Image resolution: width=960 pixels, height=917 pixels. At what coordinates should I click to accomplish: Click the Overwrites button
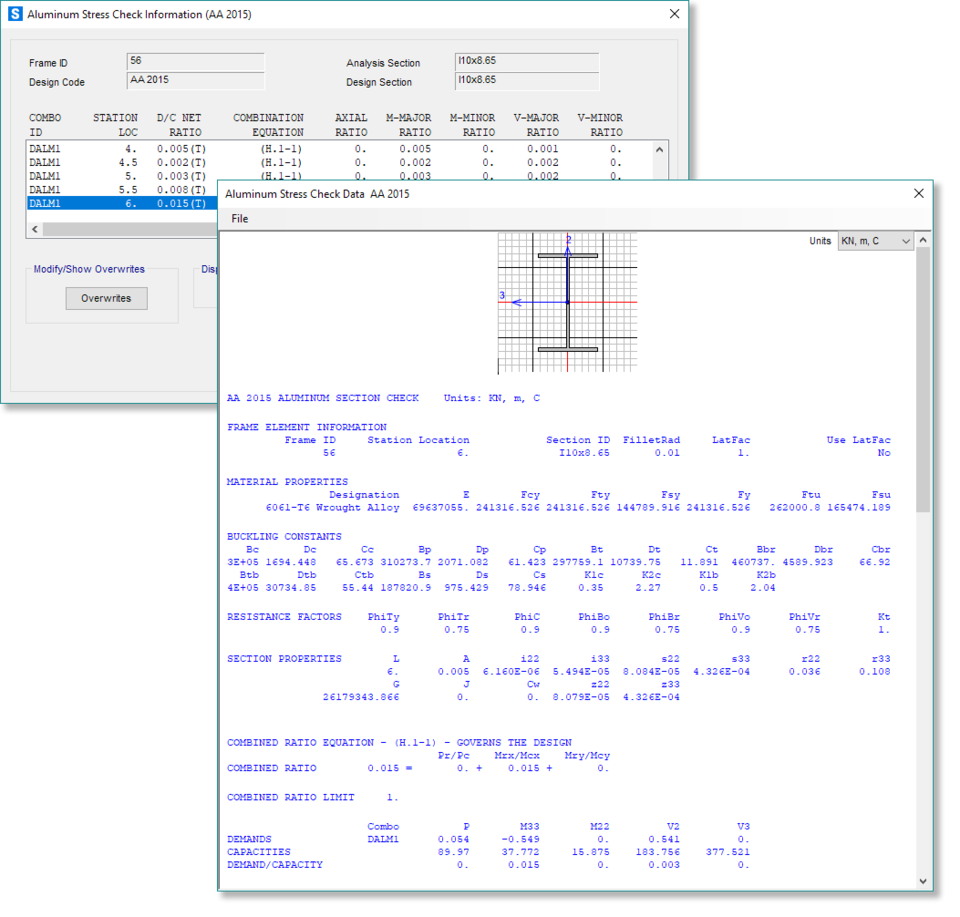click(x=106, y=298)
